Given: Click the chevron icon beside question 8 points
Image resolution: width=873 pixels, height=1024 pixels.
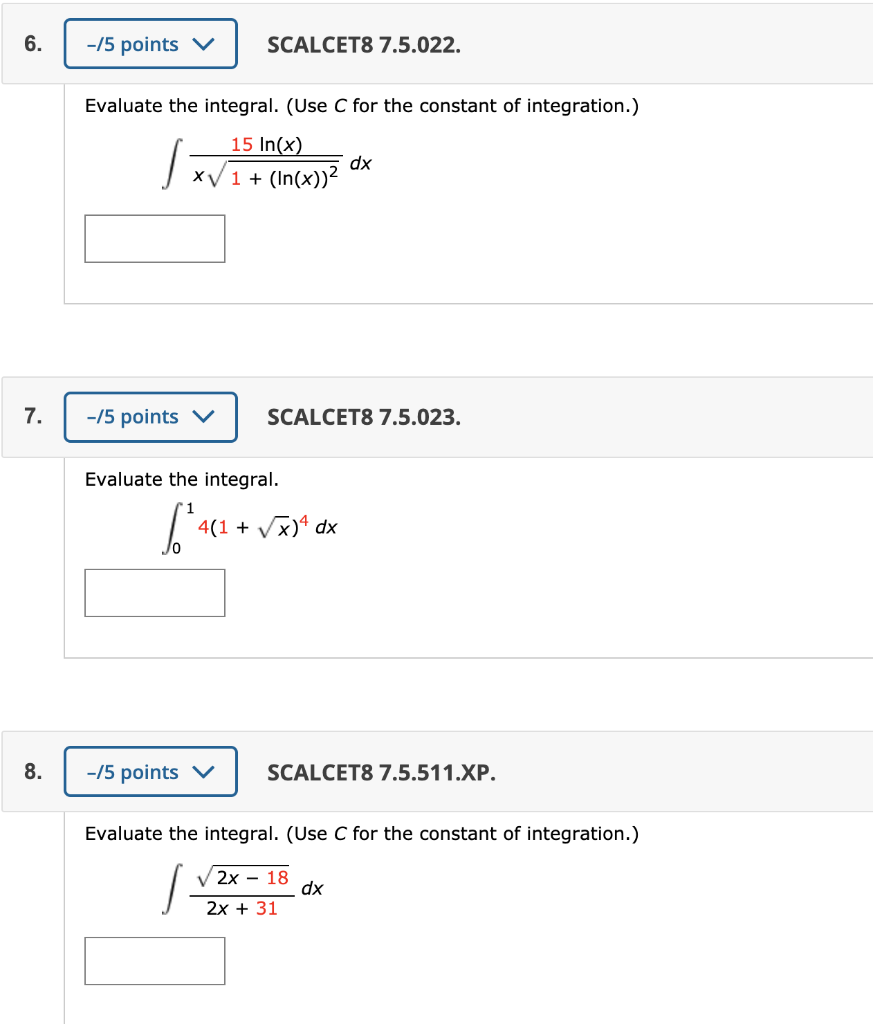Looking at the screenshot, I should pos(203,771).
